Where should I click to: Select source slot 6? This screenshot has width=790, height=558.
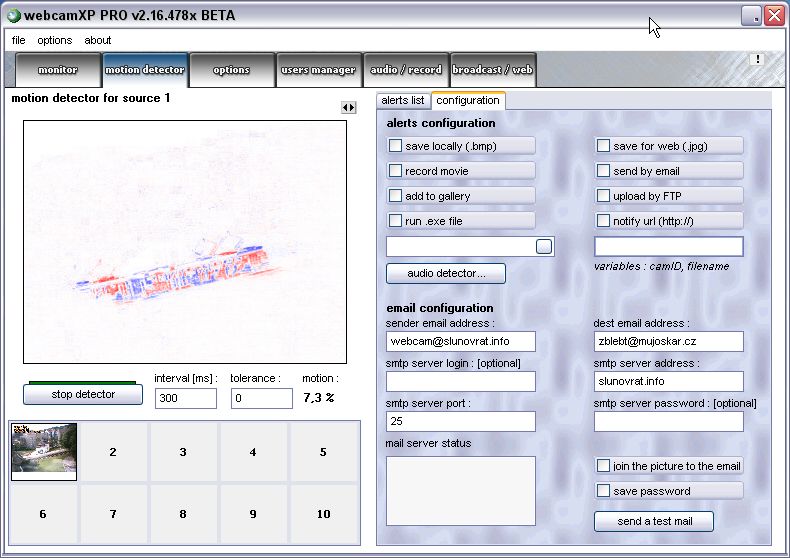click(43, 514)
